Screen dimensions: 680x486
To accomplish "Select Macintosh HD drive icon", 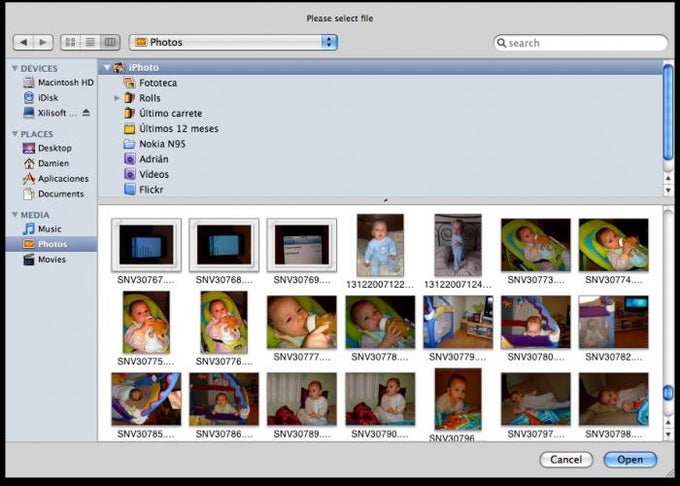I will click(29, 82).
